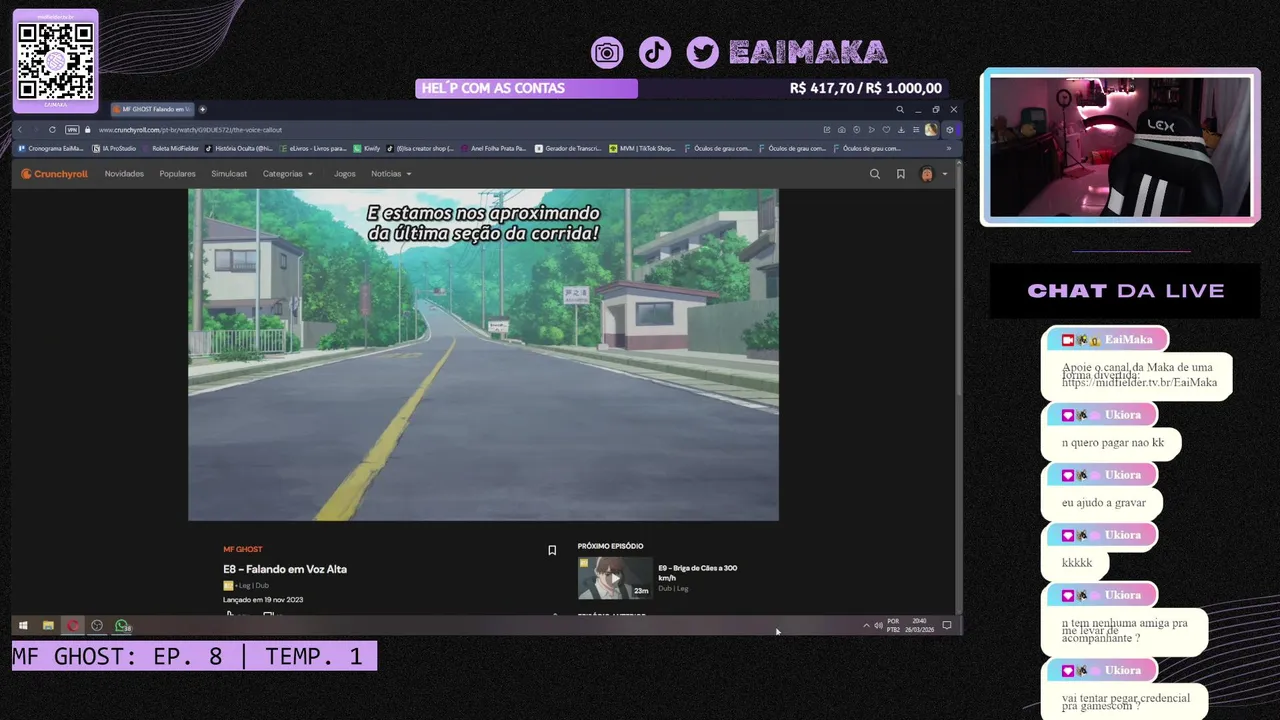Open File Explorer from taskbar

[x=48, y=626]
